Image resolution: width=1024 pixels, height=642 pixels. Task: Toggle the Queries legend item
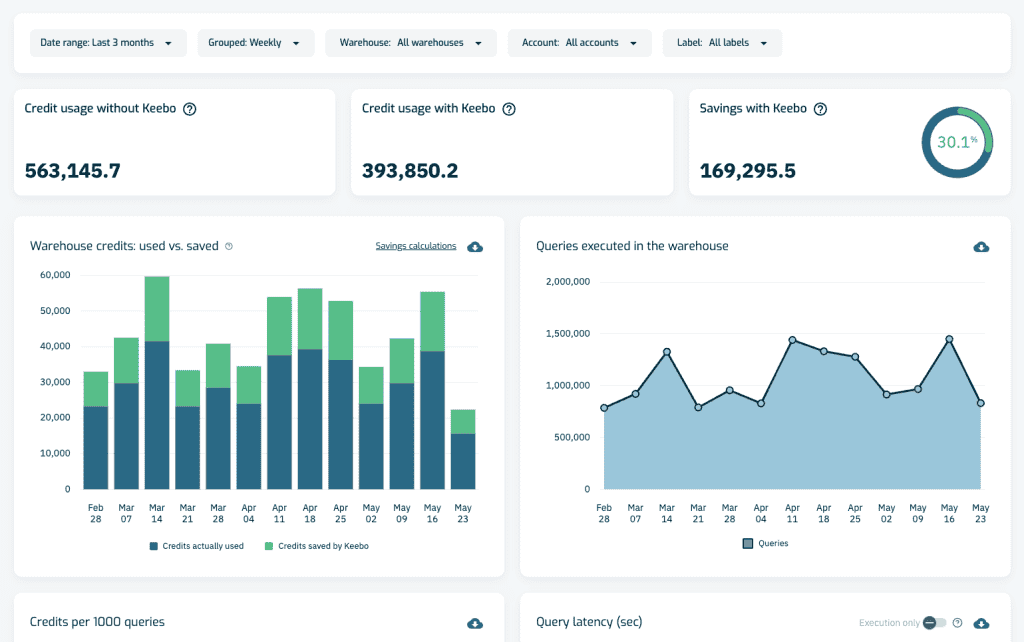pos(765,543)
